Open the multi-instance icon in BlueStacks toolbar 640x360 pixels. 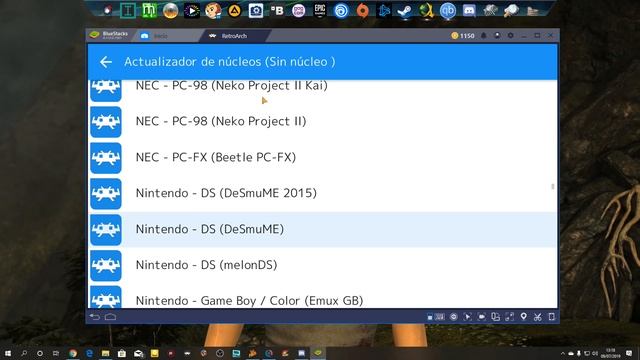pos(496,317)
